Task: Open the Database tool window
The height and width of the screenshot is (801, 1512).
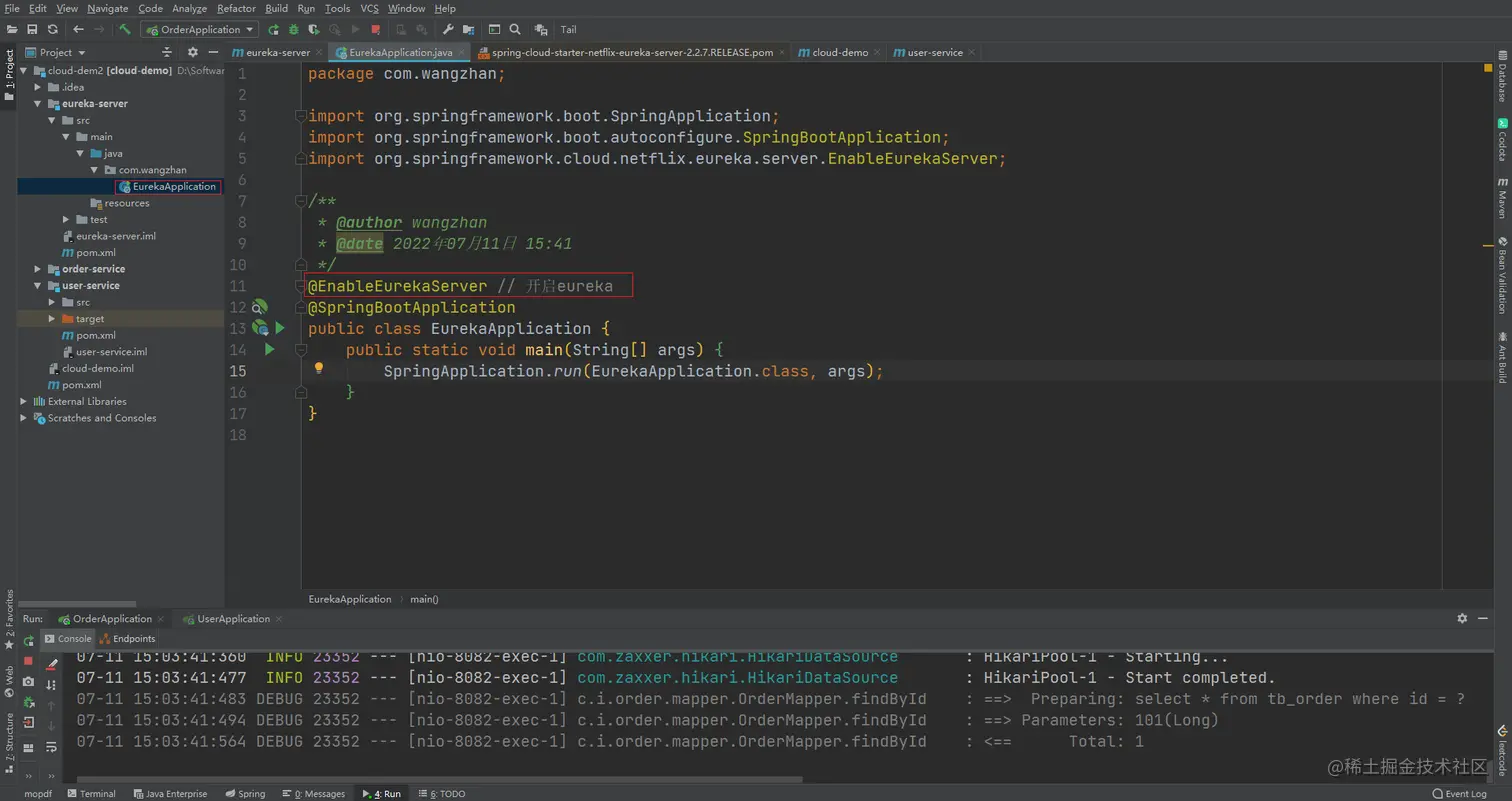Action: 1502,76
